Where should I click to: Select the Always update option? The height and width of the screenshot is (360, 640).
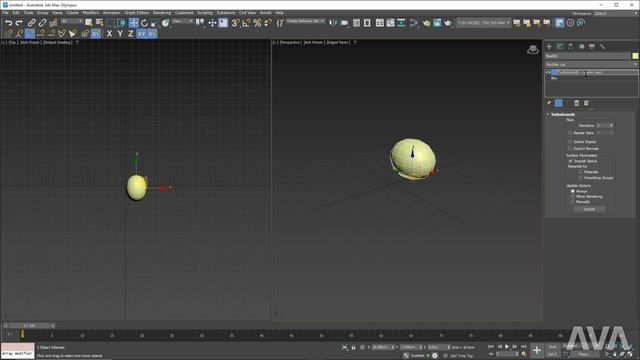(572, 191)
